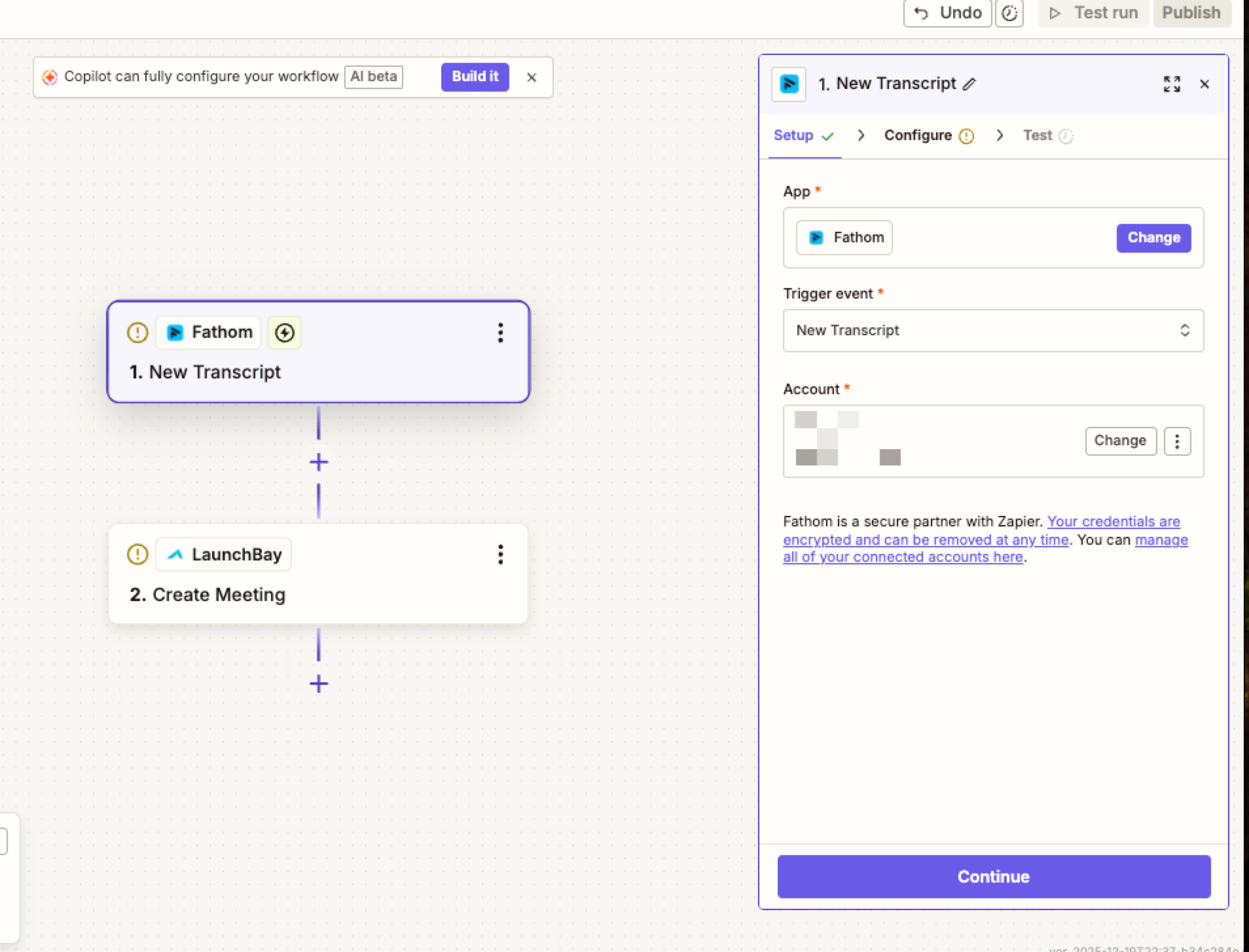Click the panel title '1. New Transcript'

point(887,84)
